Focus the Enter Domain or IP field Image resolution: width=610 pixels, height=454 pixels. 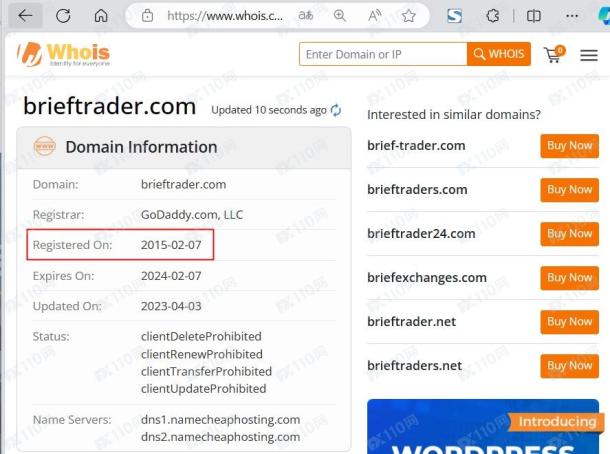click(383, 54)
